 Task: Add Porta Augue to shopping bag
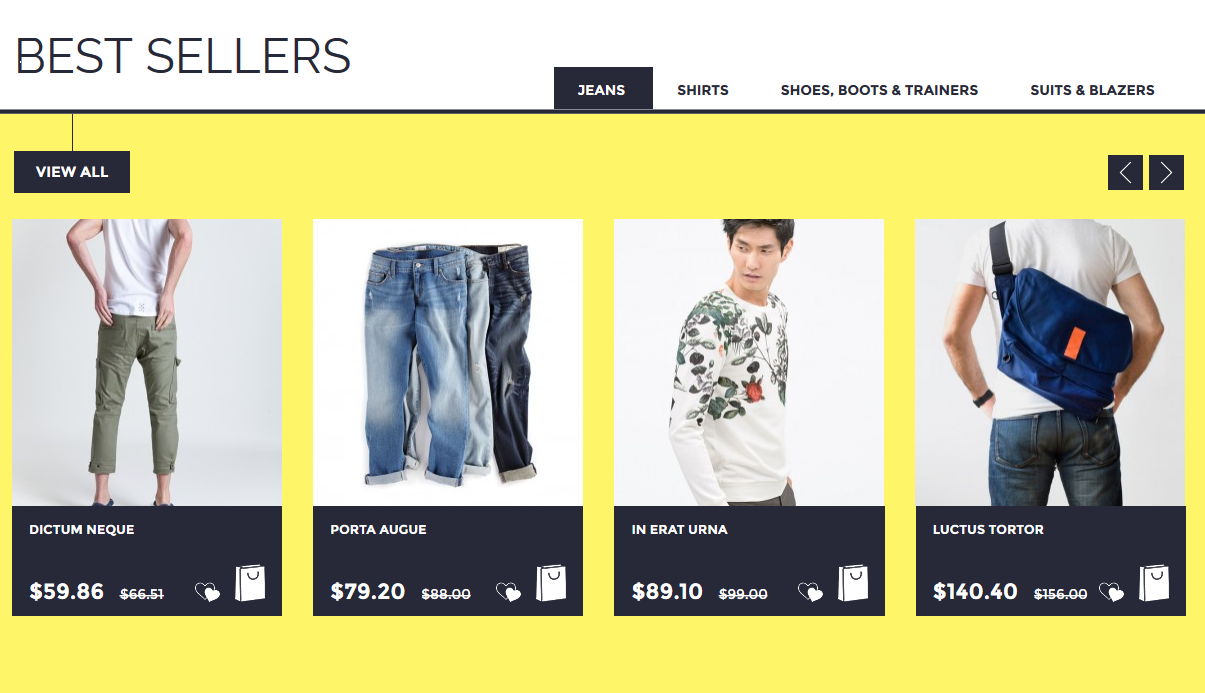pos(551,583)
